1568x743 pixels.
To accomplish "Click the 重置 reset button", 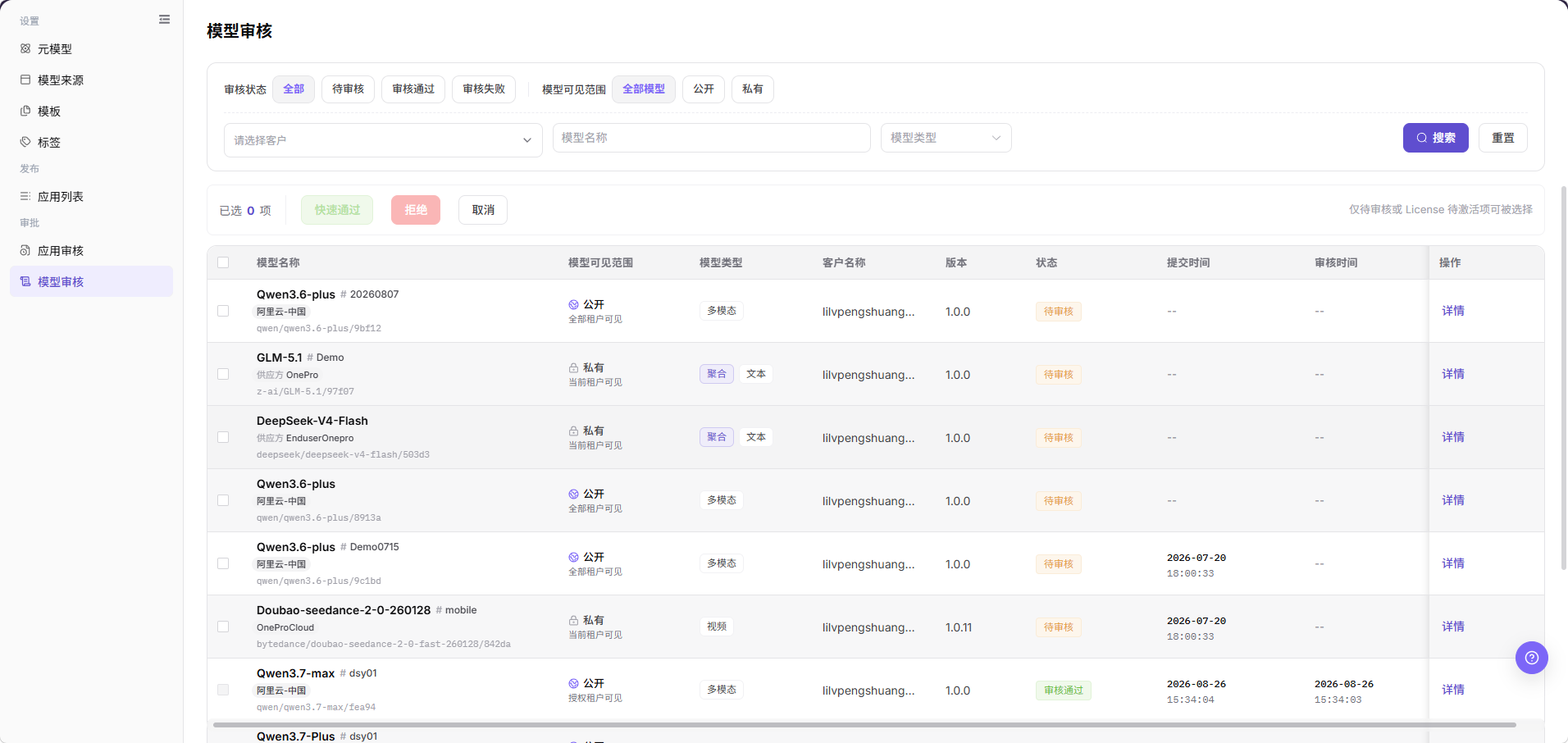I will click(1503, 138).
